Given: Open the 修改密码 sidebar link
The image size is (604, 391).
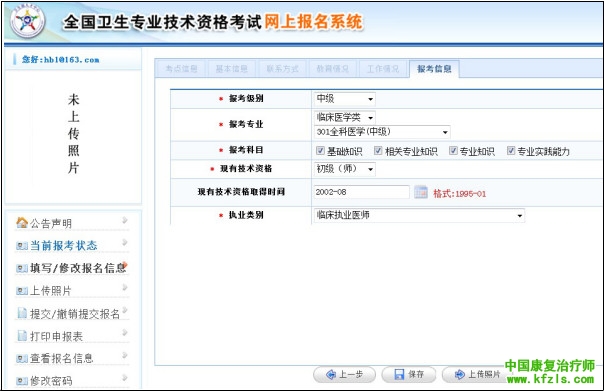Looking at the screenshot, I should [x=51, y=381].
